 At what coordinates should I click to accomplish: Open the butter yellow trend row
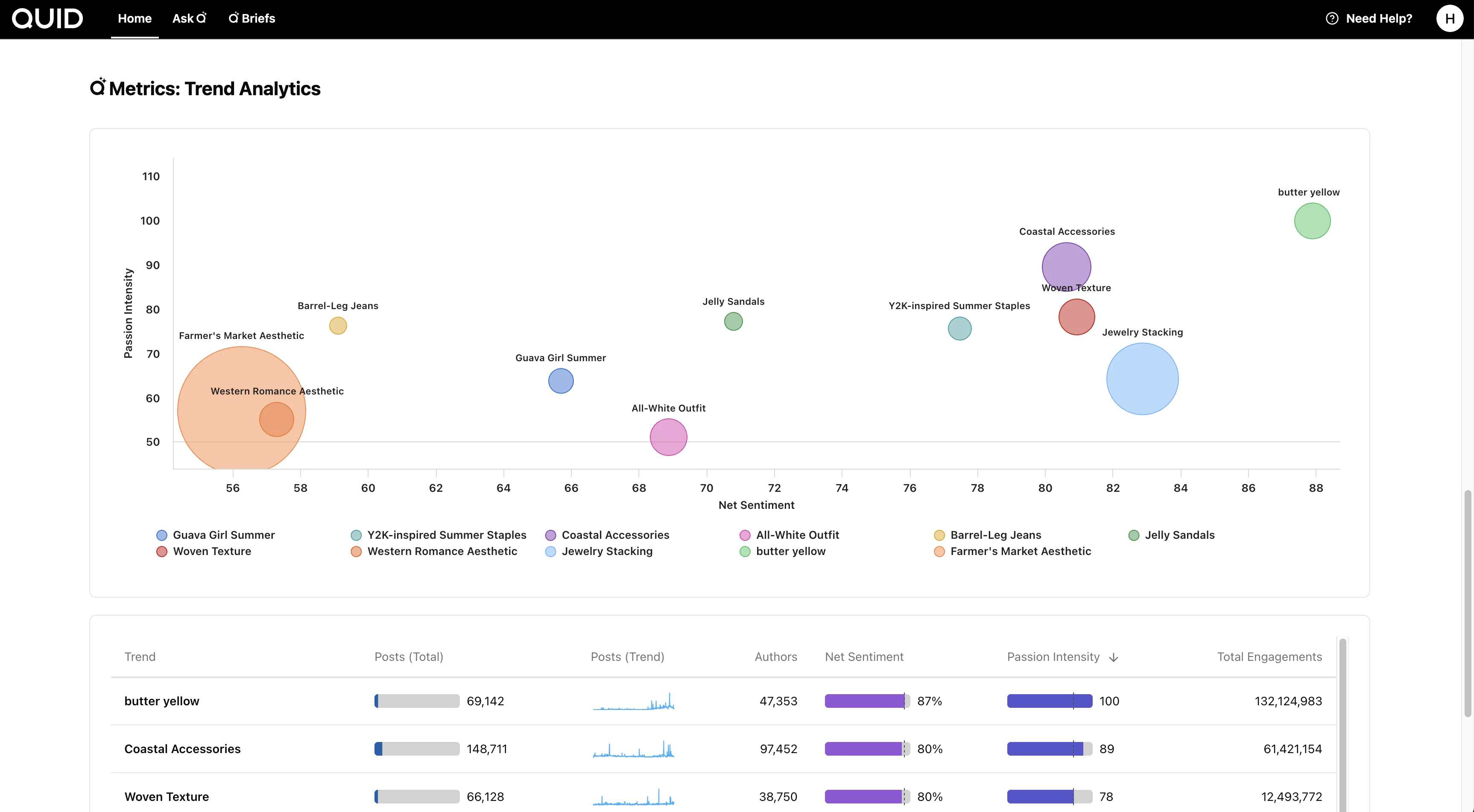(x=162, y=701)
